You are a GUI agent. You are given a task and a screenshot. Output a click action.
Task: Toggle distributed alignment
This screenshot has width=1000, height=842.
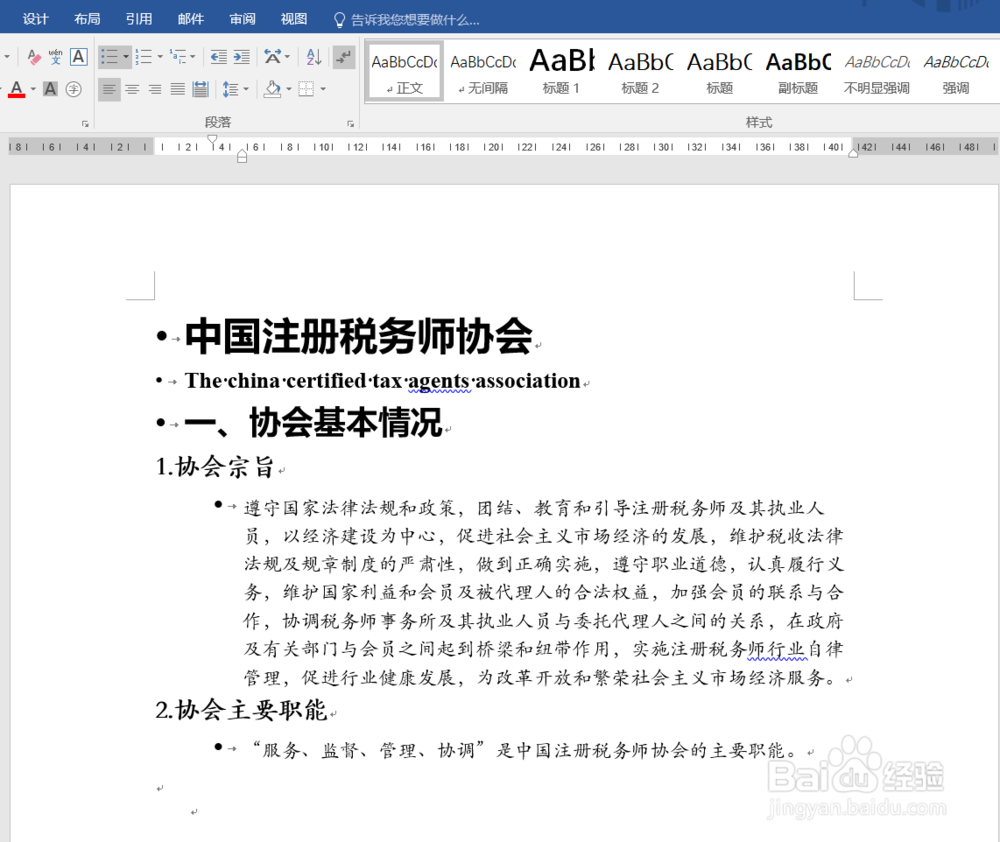201,89
